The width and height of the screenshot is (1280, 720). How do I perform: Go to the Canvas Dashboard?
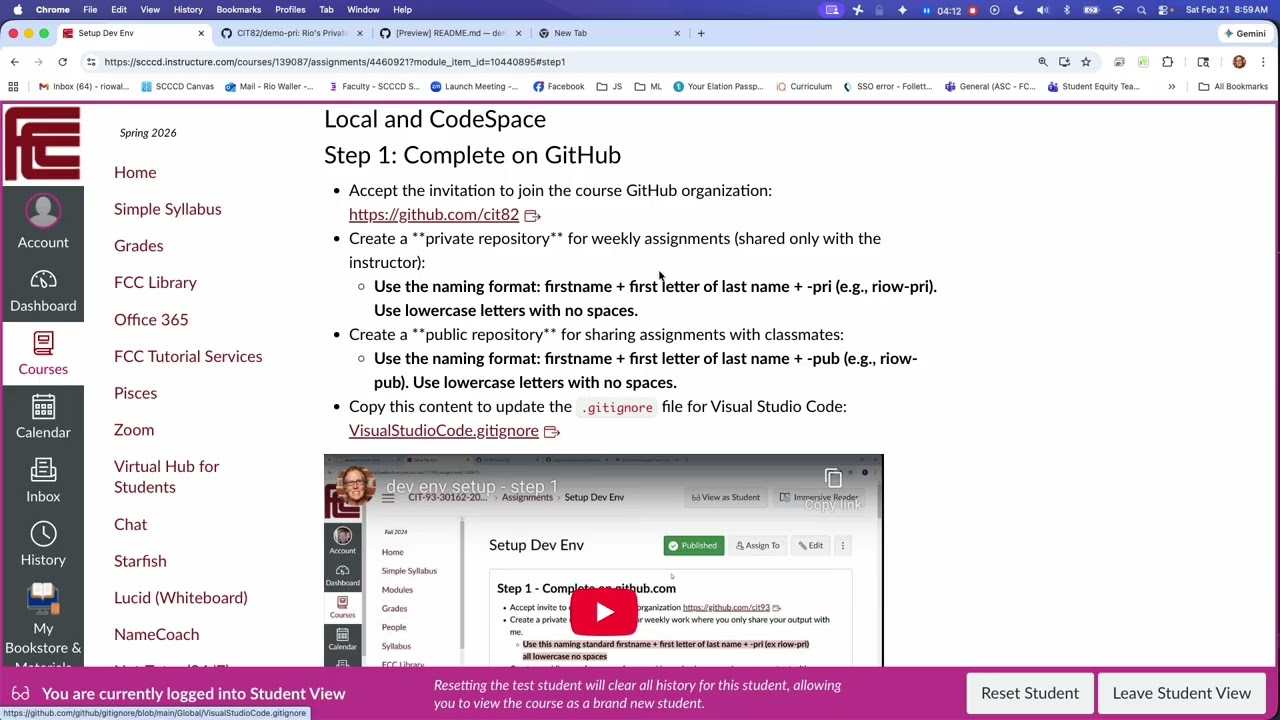tap(42, 291)
